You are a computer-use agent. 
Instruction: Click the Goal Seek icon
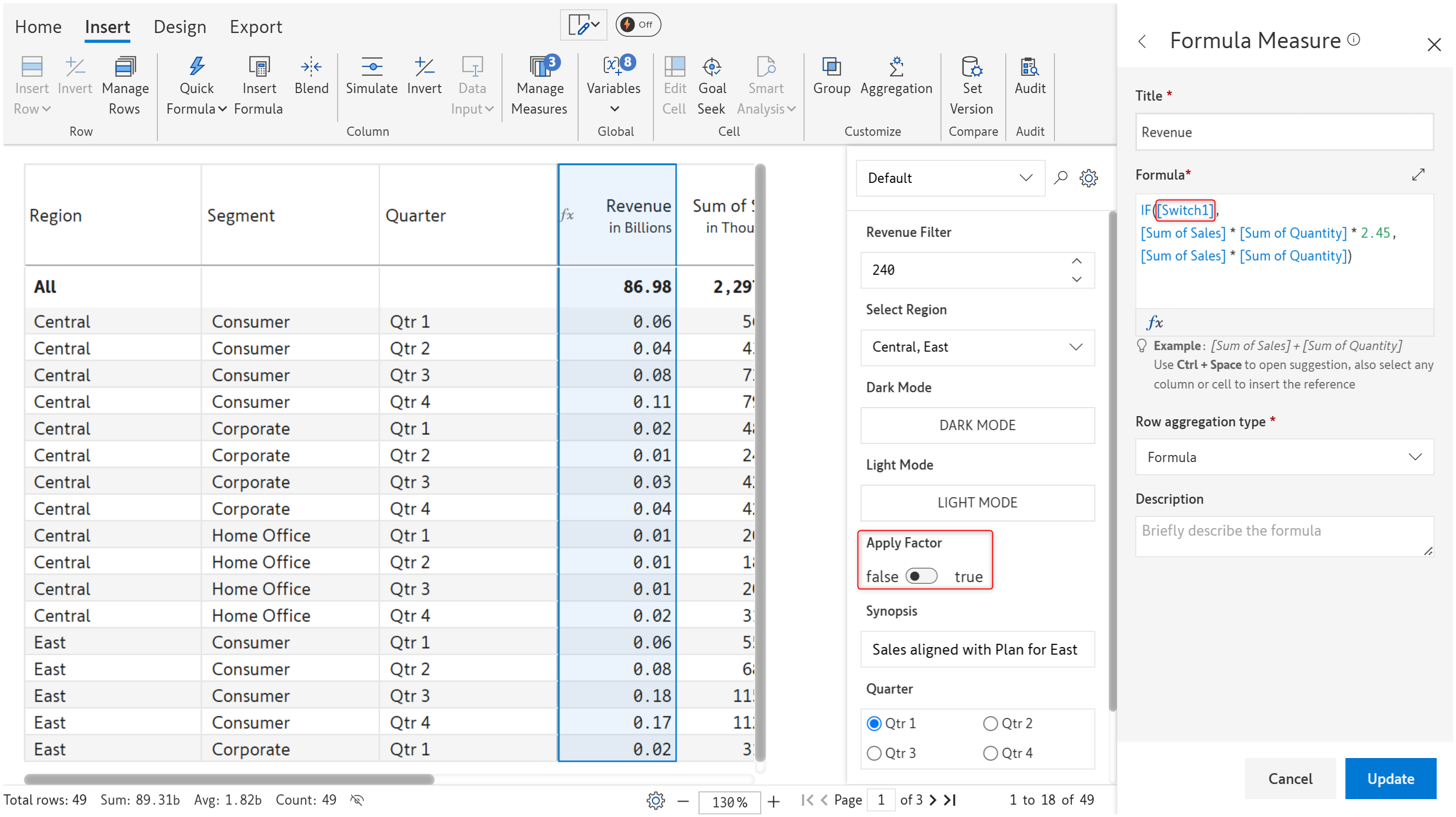click(x=711, y=67)
